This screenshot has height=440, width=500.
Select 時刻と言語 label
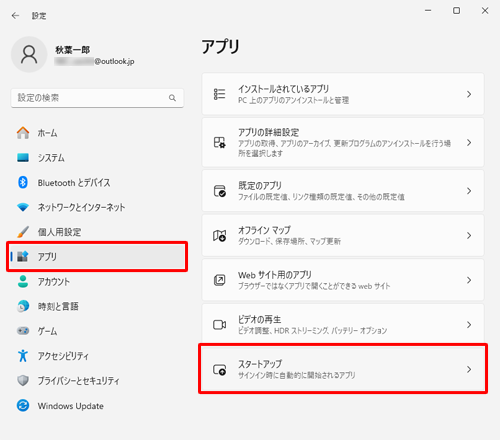point(58,306)
